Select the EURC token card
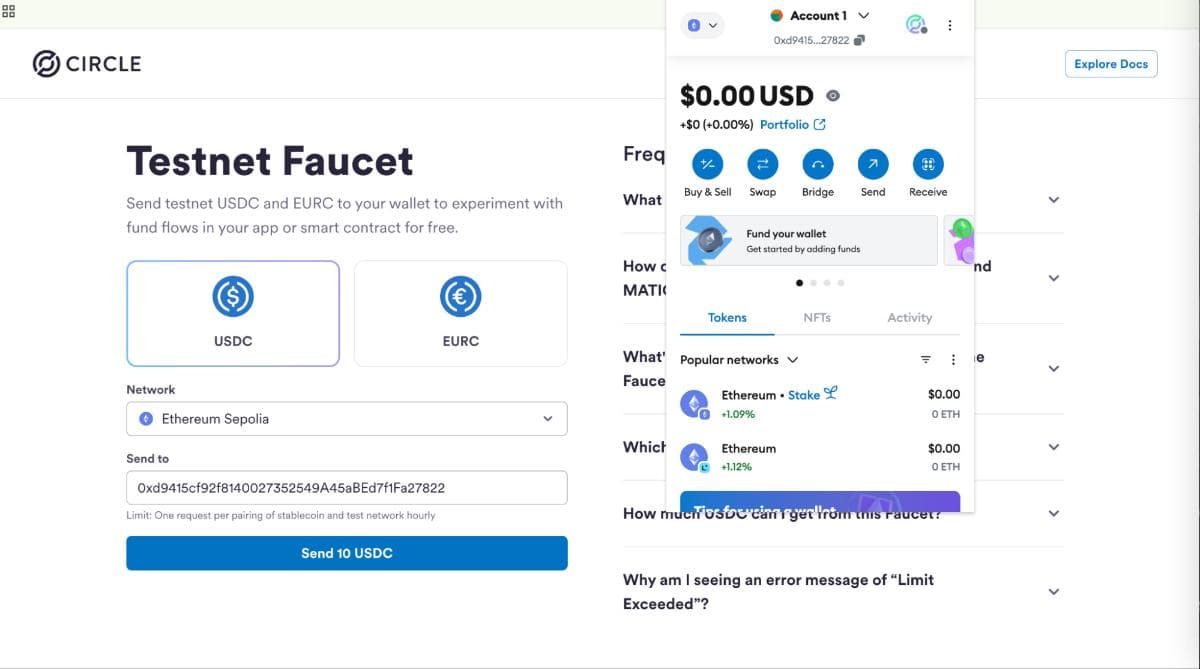The width and height of the screenshot is (1200, 669). coord(460,312)
